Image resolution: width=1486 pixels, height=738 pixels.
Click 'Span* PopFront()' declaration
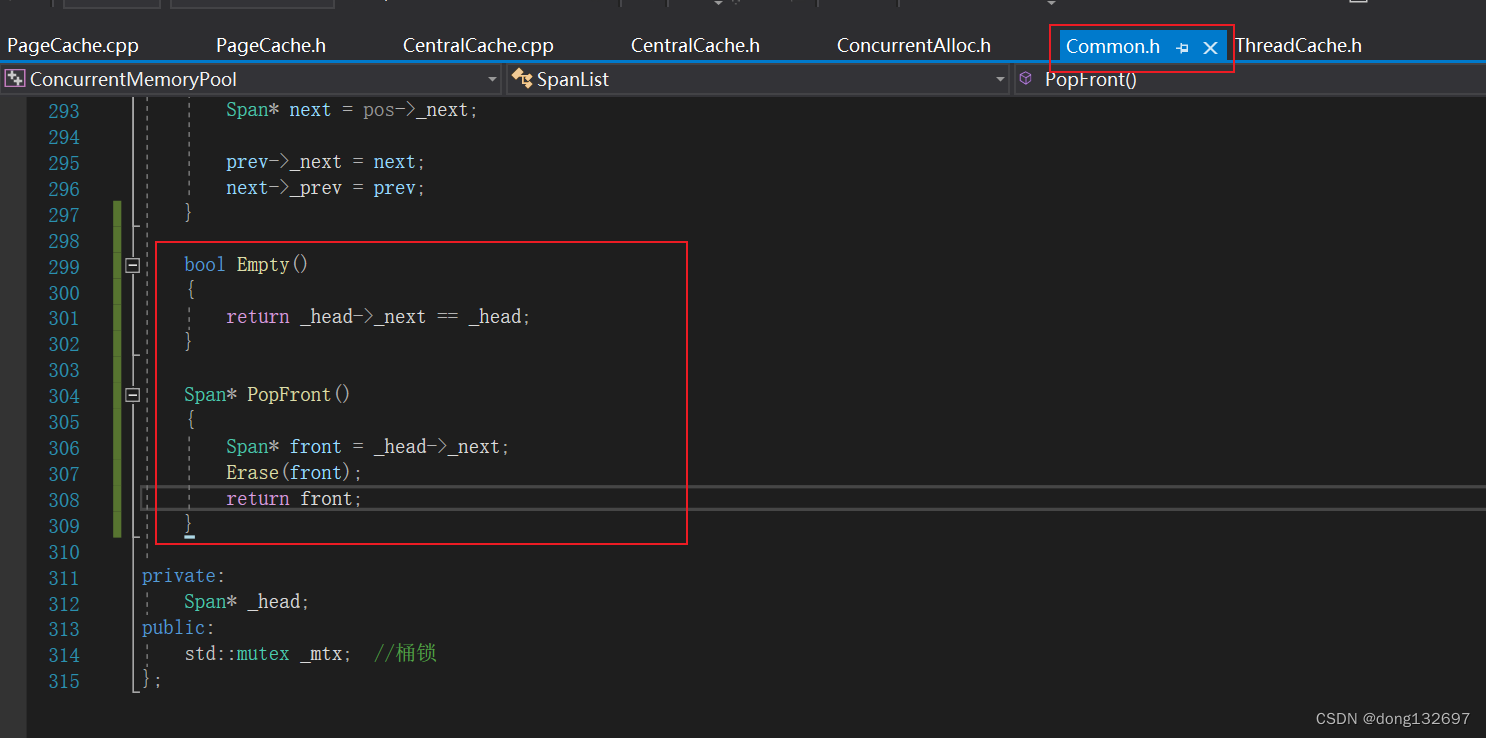coord(268,394)
